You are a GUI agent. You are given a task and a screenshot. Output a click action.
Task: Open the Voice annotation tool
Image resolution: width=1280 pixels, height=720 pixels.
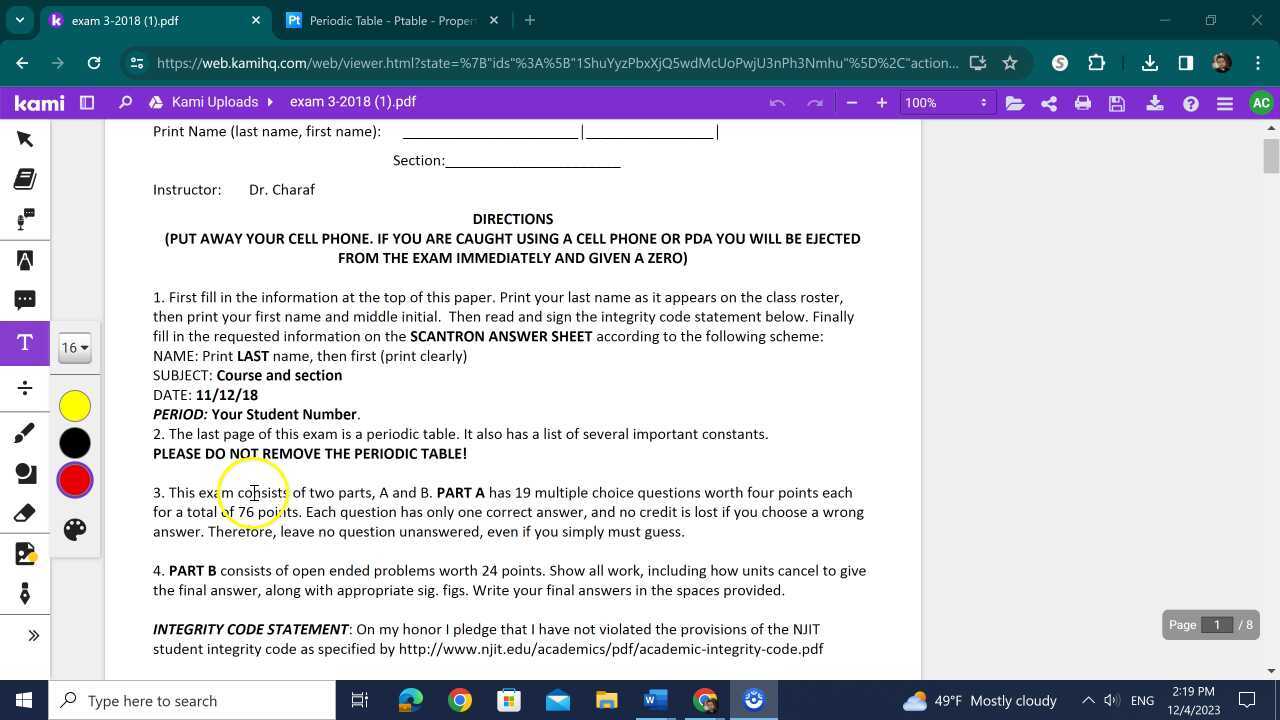click(x=25, y=219)
